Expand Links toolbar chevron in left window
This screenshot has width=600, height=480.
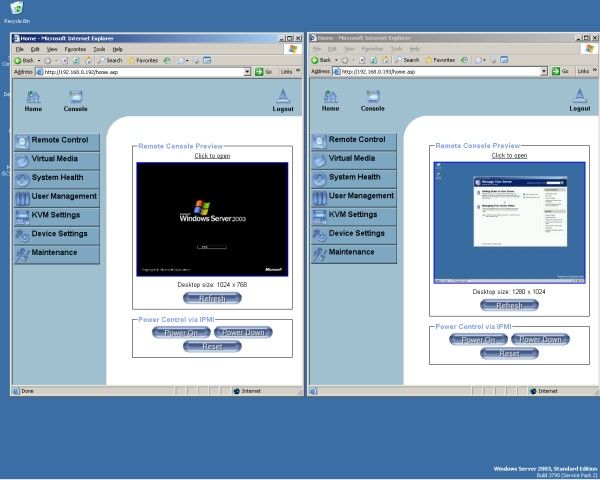[x=298, y=71]
